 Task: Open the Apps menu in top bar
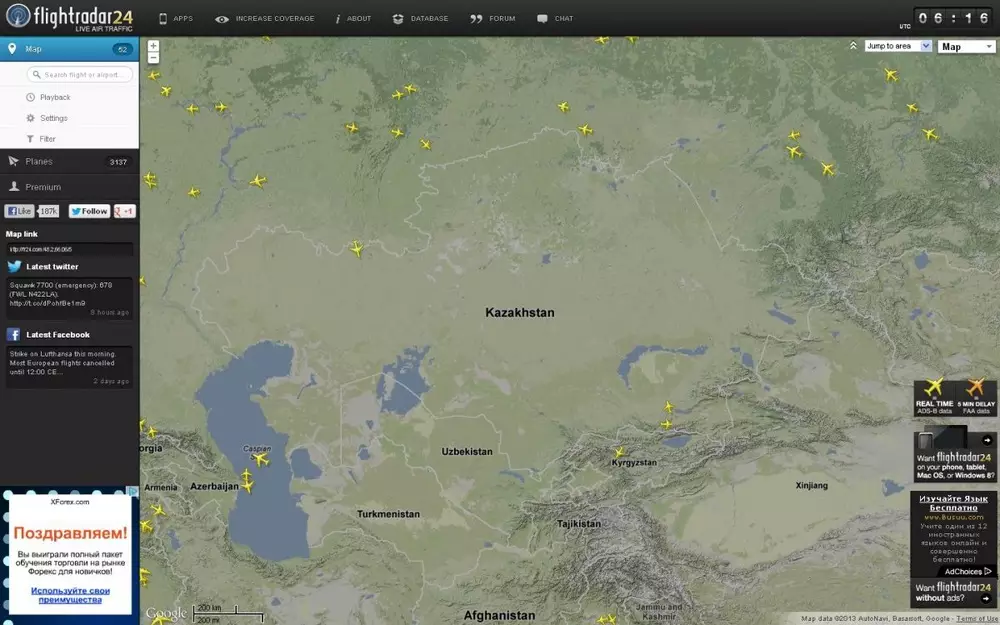click(x=176, y=18)
